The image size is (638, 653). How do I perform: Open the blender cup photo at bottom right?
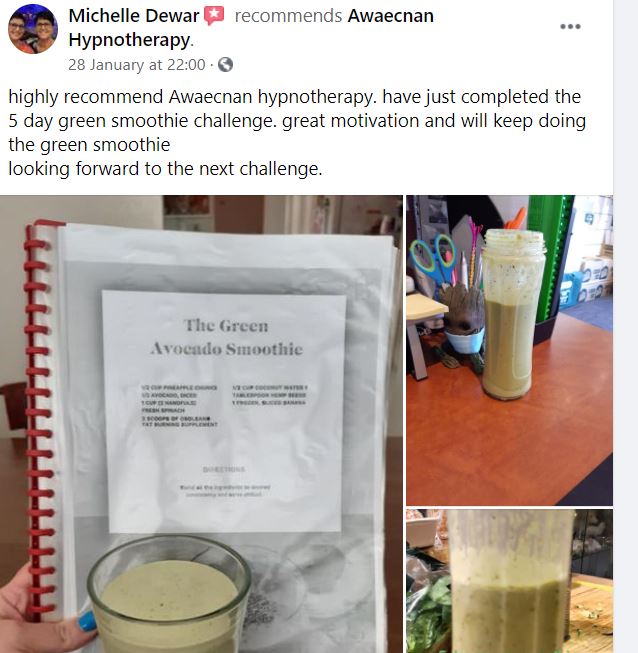point(509,581)
